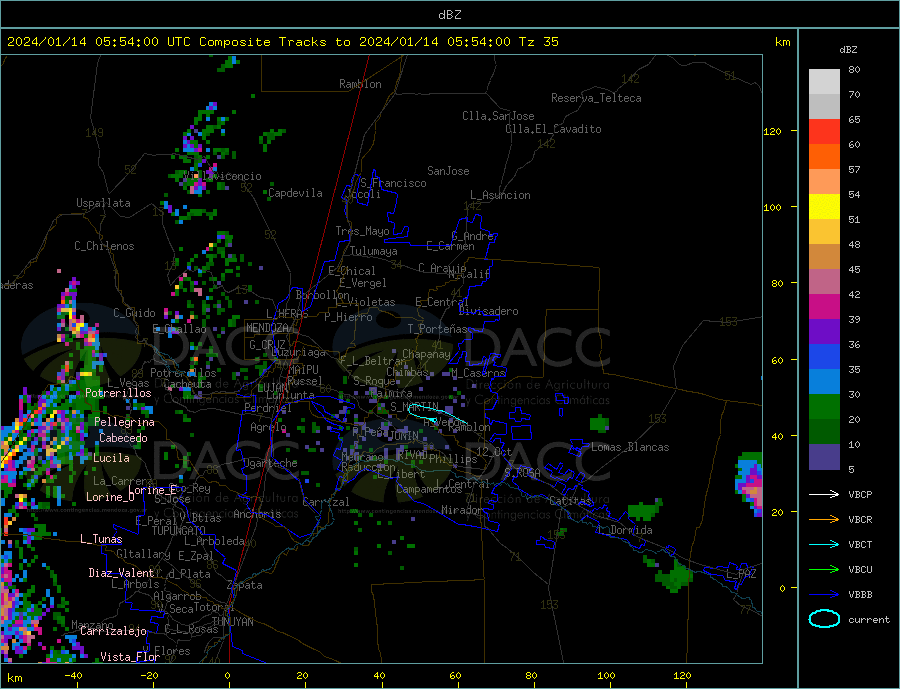Screen dimensions: 900x689
Task: Click the Uspallata place label
Action: click(103, 203)
